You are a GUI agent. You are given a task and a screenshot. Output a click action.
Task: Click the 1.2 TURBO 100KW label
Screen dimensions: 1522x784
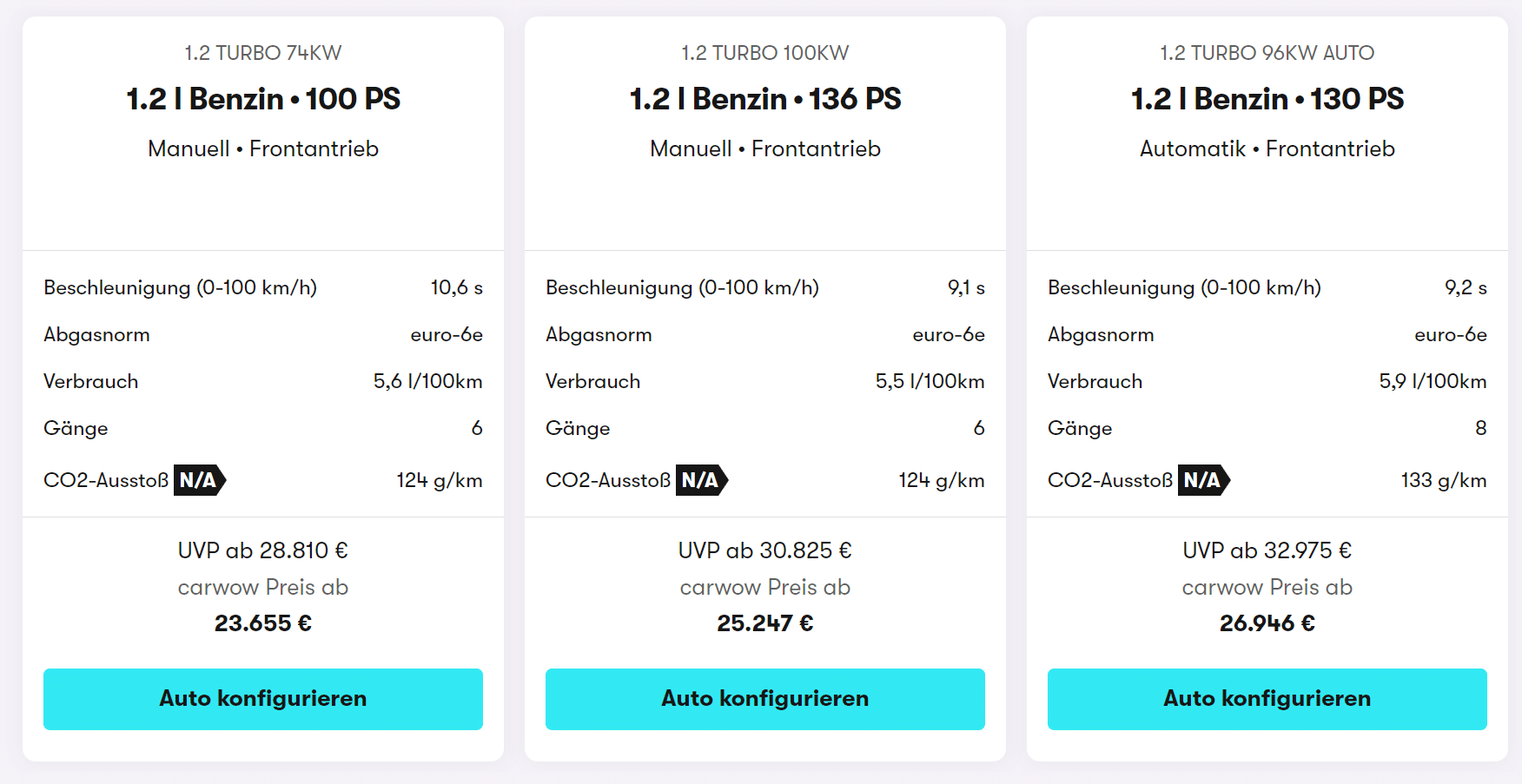pyautogui.click(x=765, y=53)
